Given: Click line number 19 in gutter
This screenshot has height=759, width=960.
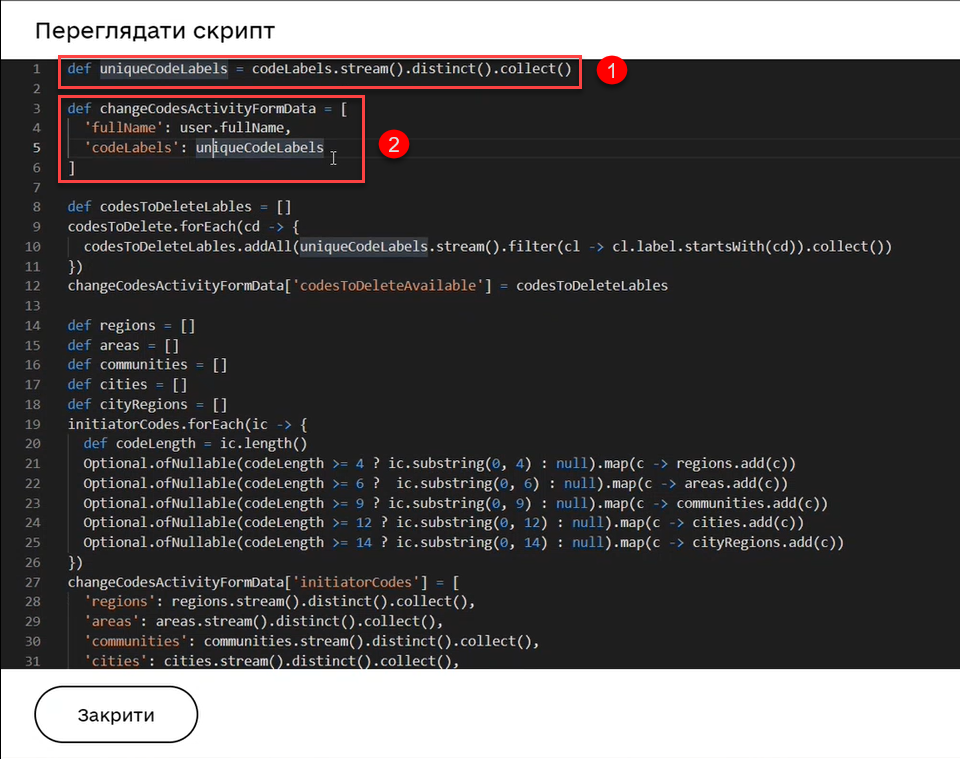Looking at the screenshot, I should pyautogui.click(x=33, y=424).
